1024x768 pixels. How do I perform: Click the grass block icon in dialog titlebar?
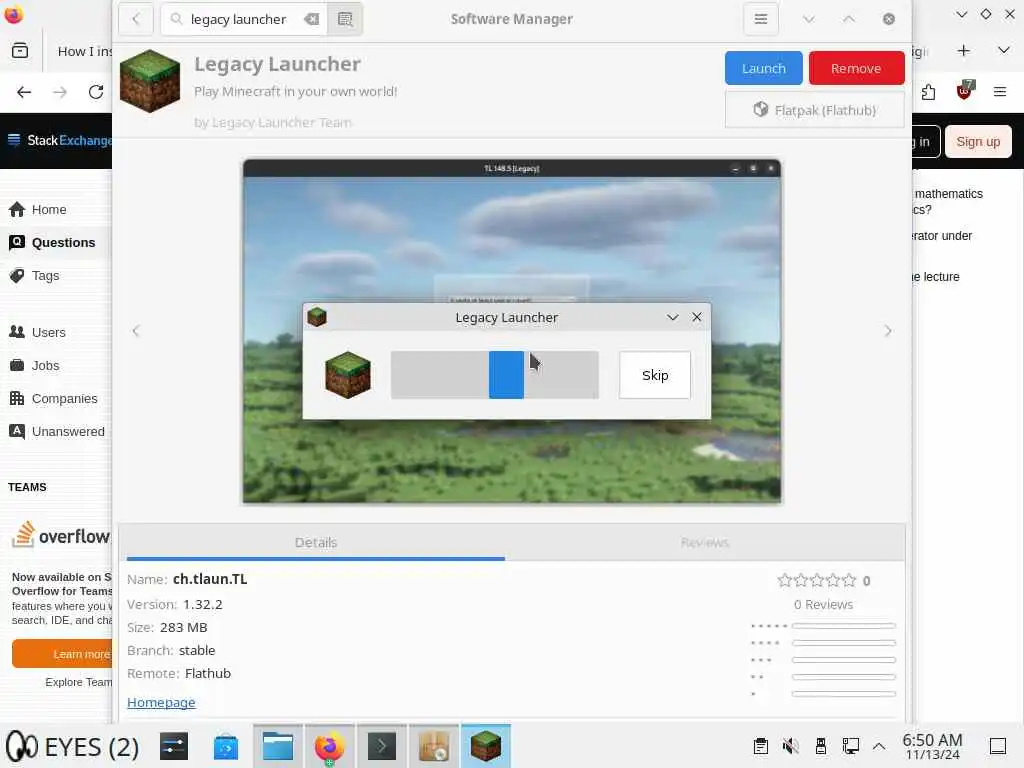[317, 317]
